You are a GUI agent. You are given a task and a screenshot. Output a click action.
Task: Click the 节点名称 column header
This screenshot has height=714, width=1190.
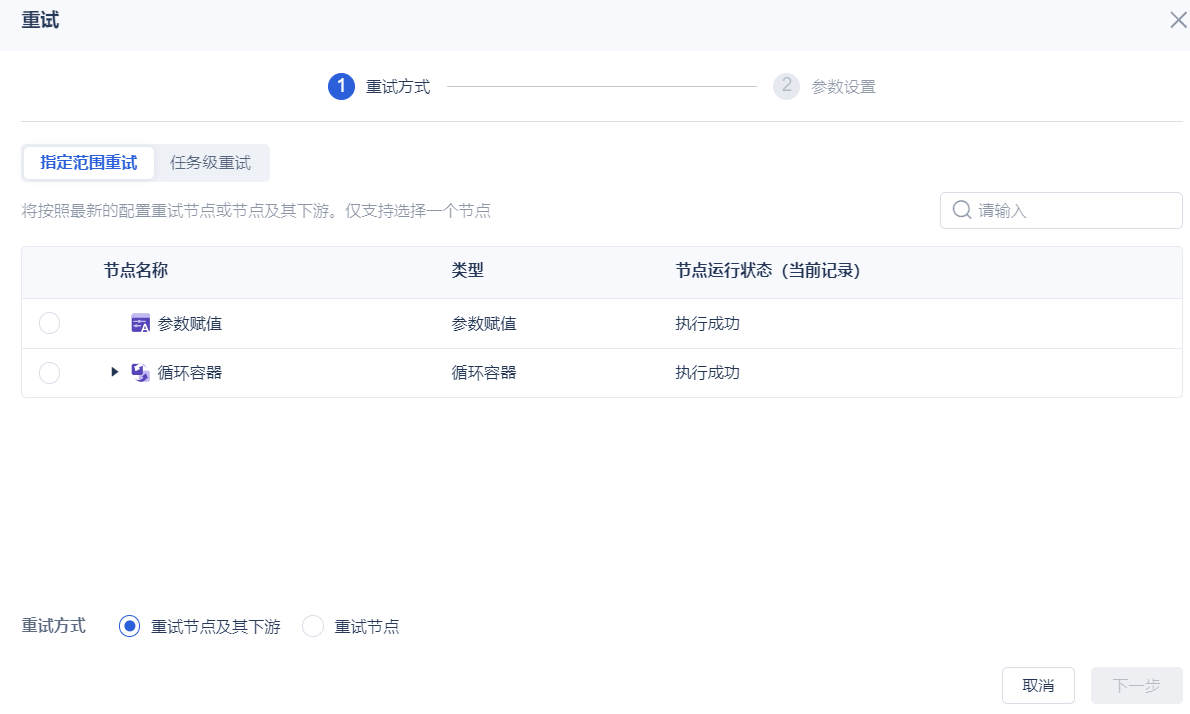(135, 270)
